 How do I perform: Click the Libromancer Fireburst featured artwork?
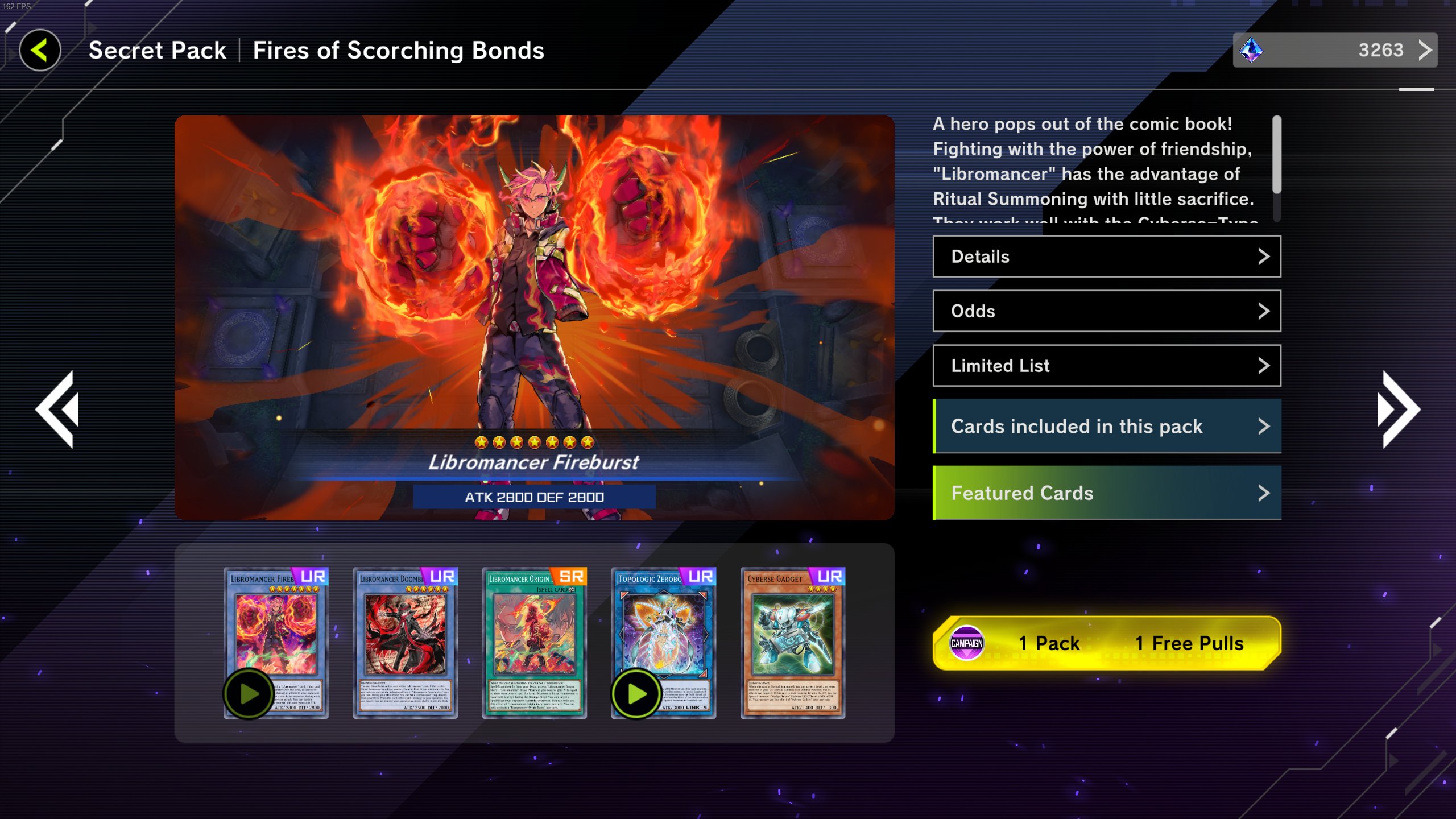click(534, 317)
